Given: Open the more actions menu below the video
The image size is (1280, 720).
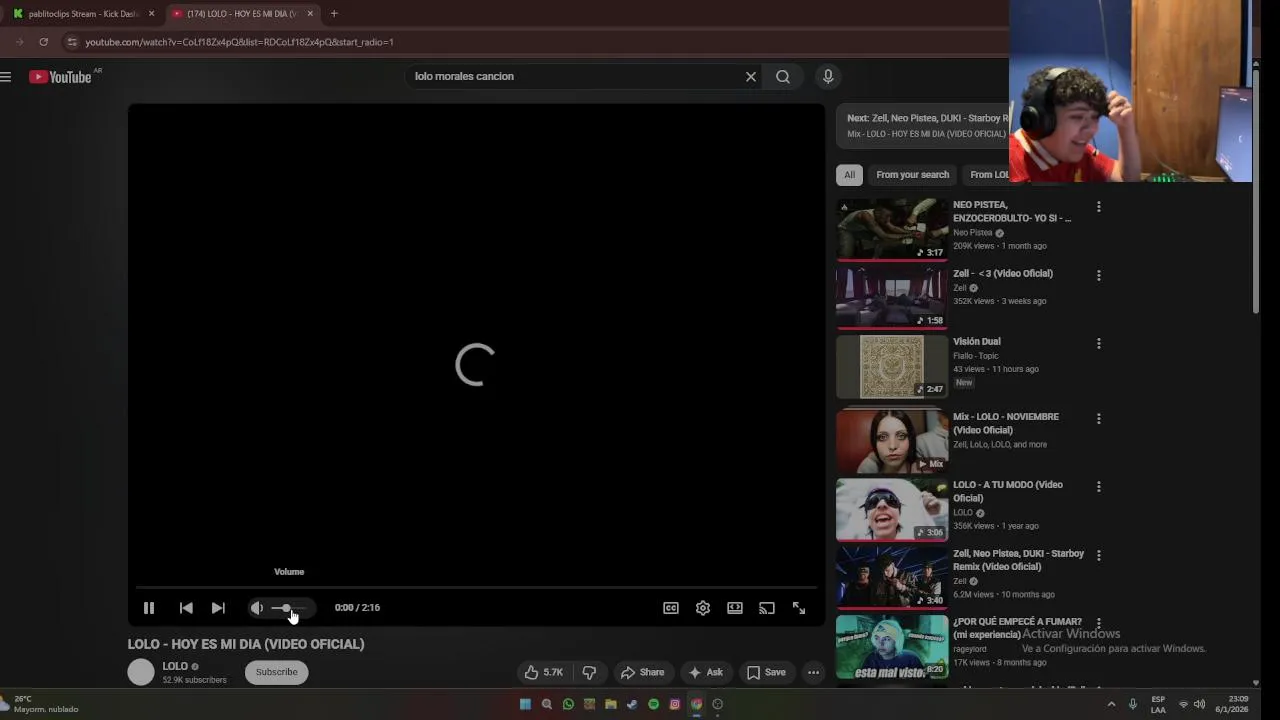Looking at the screenshot, I should coord(814,673).
